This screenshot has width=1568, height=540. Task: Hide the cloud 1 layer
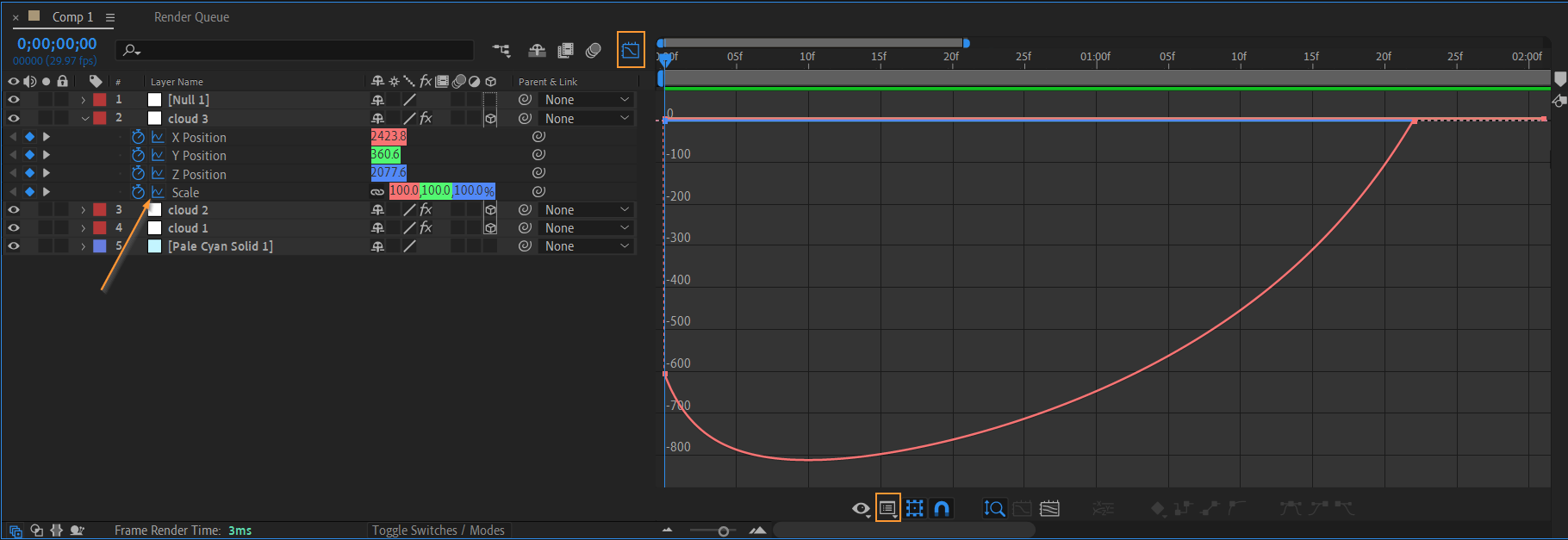point(14,227)
